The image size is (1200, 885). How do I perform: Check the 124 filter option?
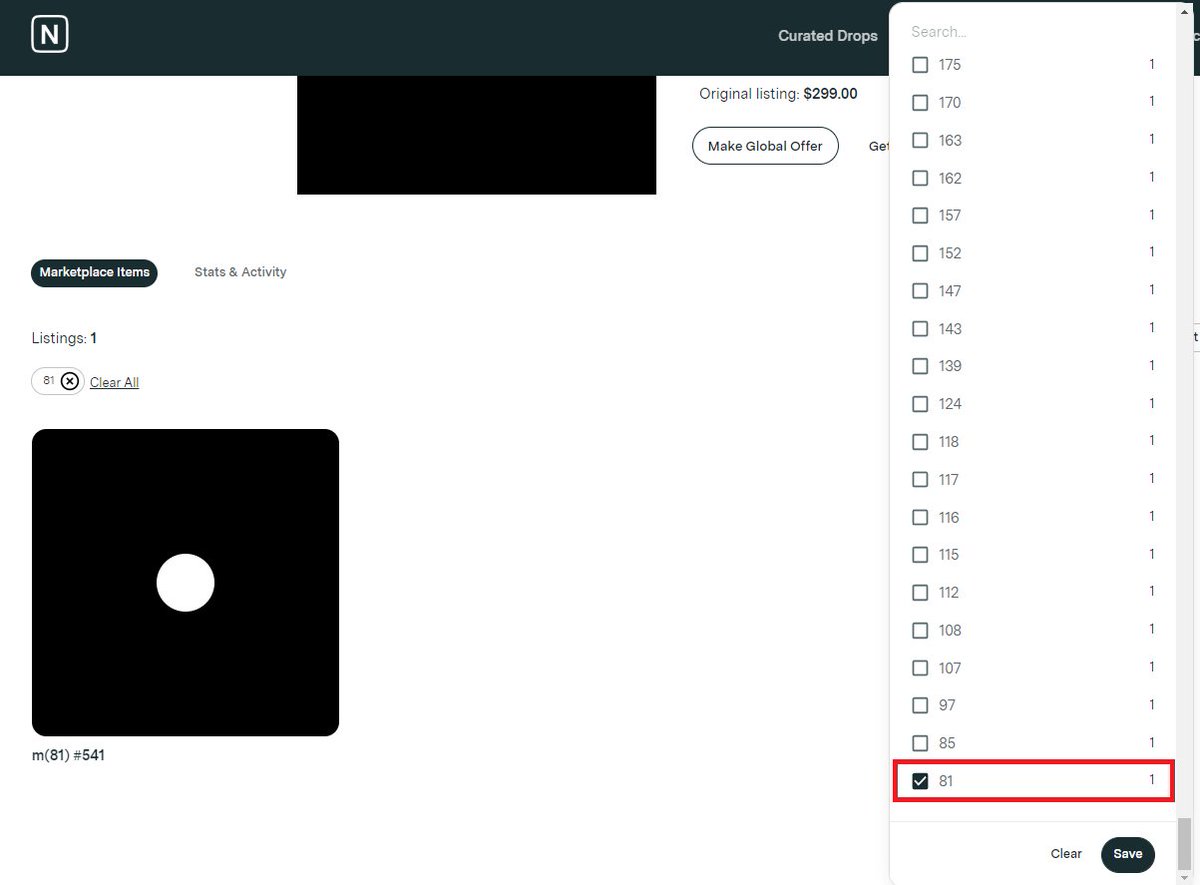[x=920, y=404]
